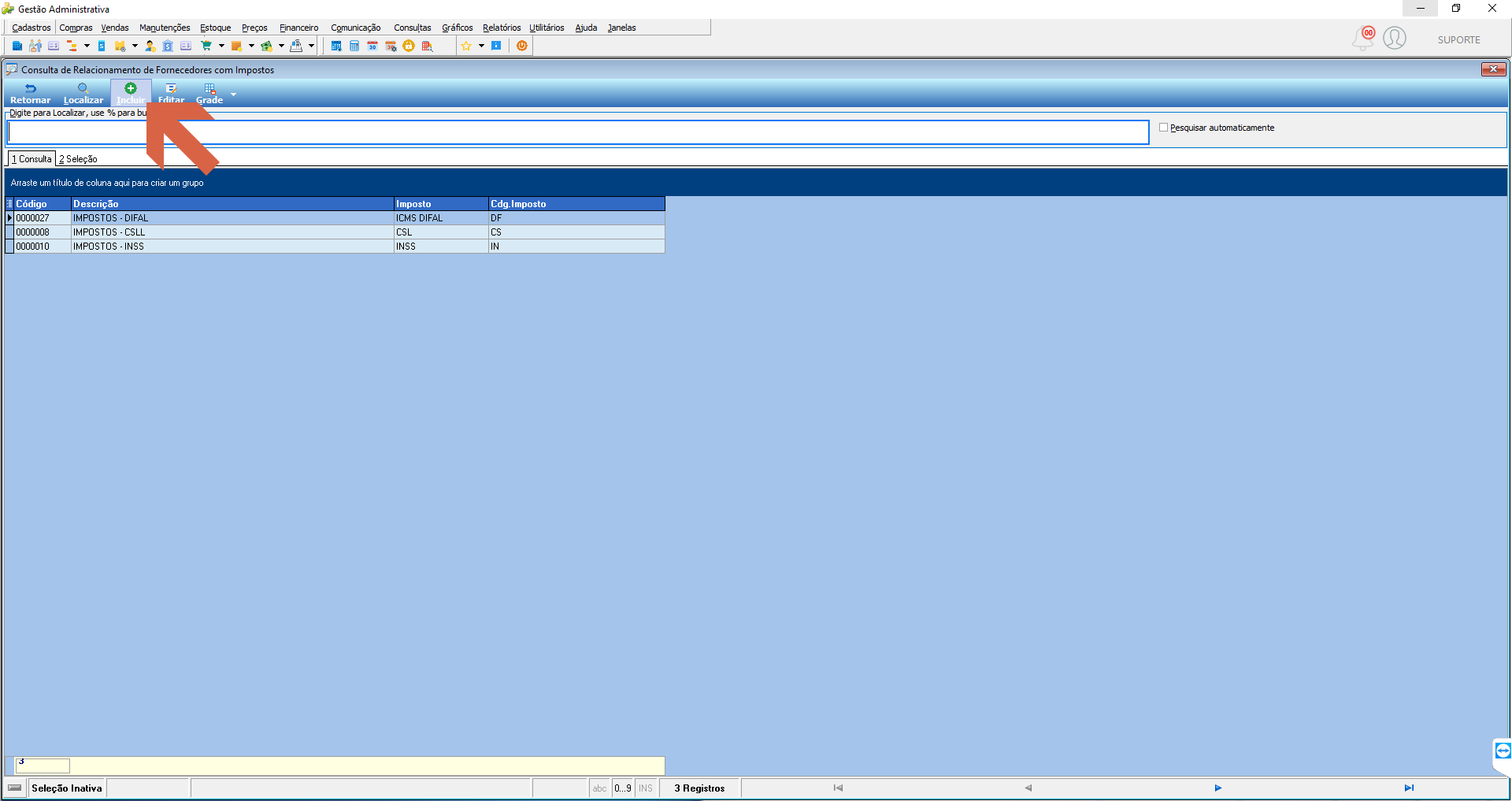Open the Utilitários menu

[547, 28]
